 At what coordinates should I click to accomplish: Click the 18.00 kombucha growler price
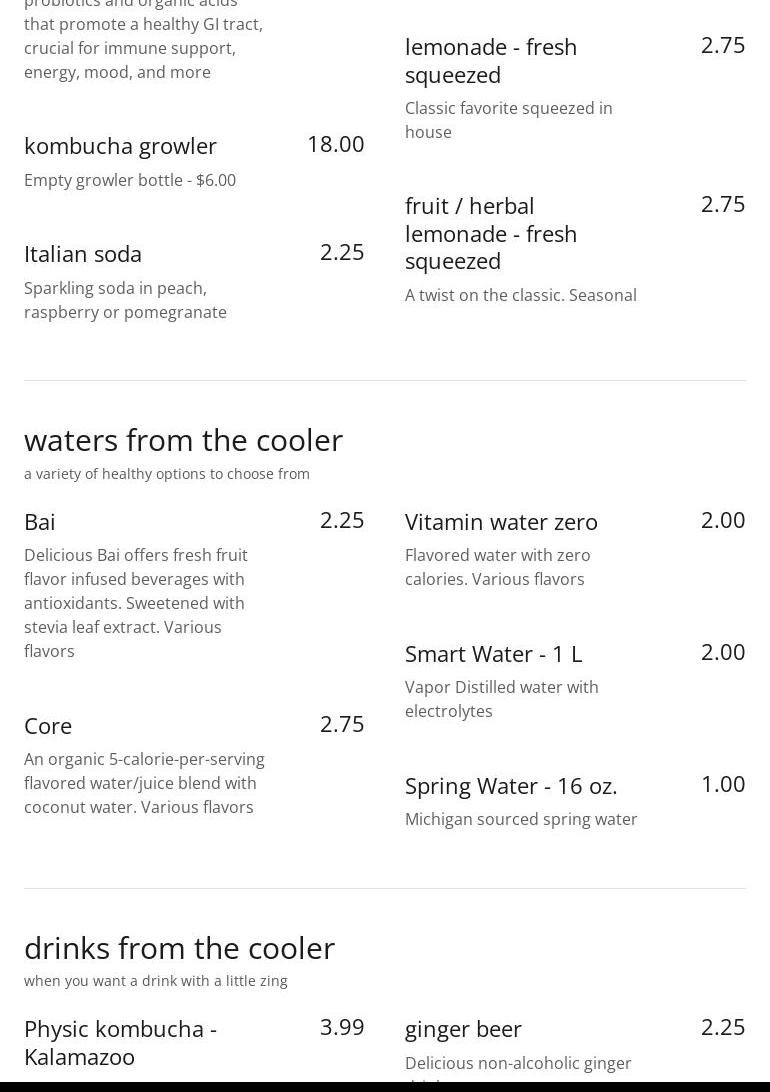click(335, 144)
